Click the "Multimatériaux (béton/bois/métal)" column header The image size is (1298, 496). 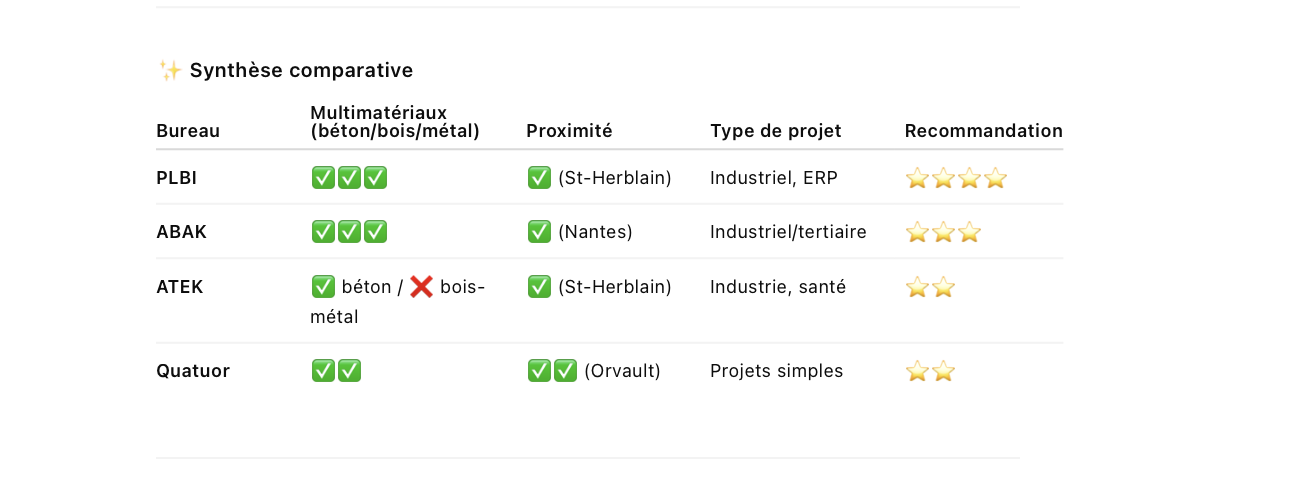pyautogui.click(x=394, y=122)
